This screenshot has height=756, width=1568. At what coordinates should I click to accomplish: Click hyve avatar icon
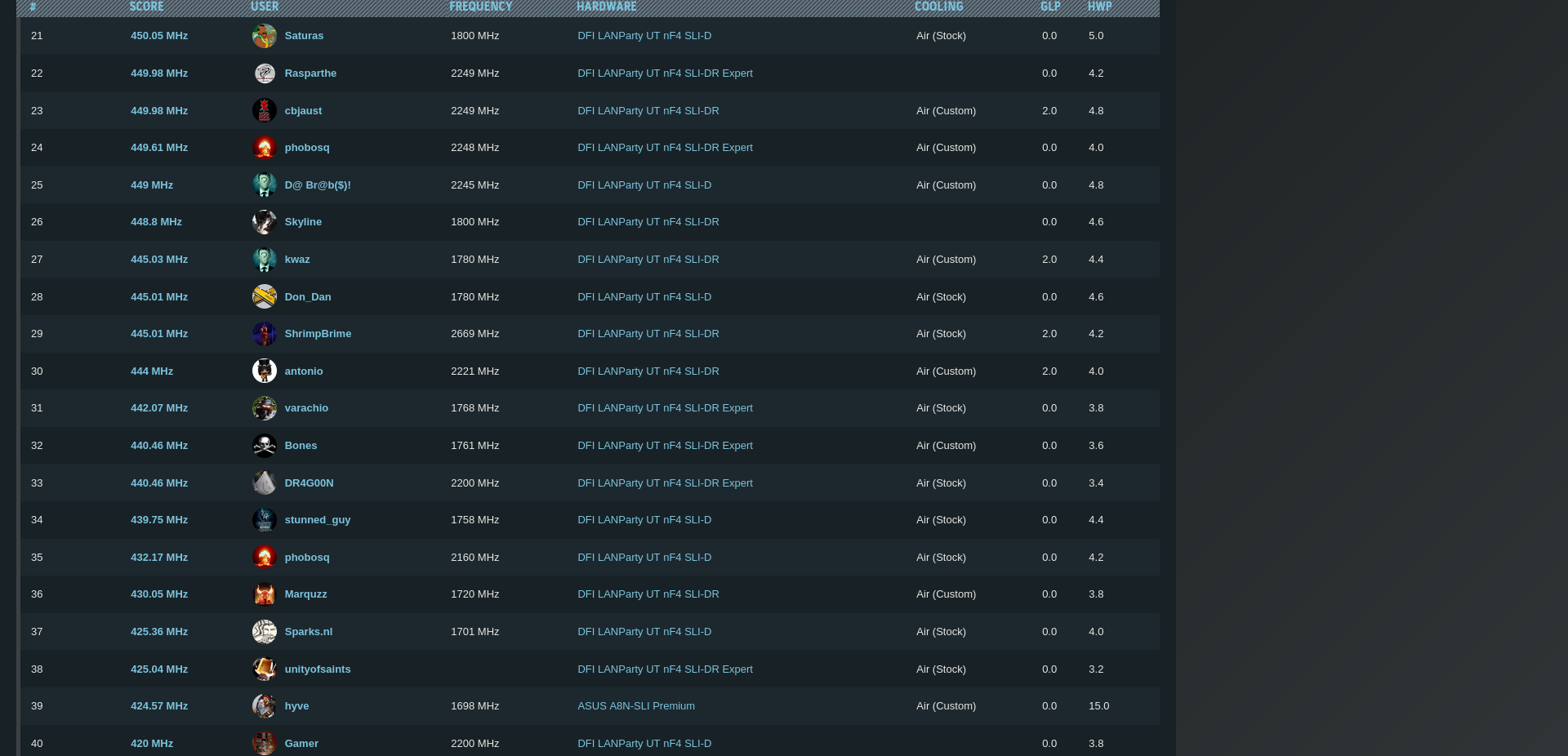coord(264,706)
